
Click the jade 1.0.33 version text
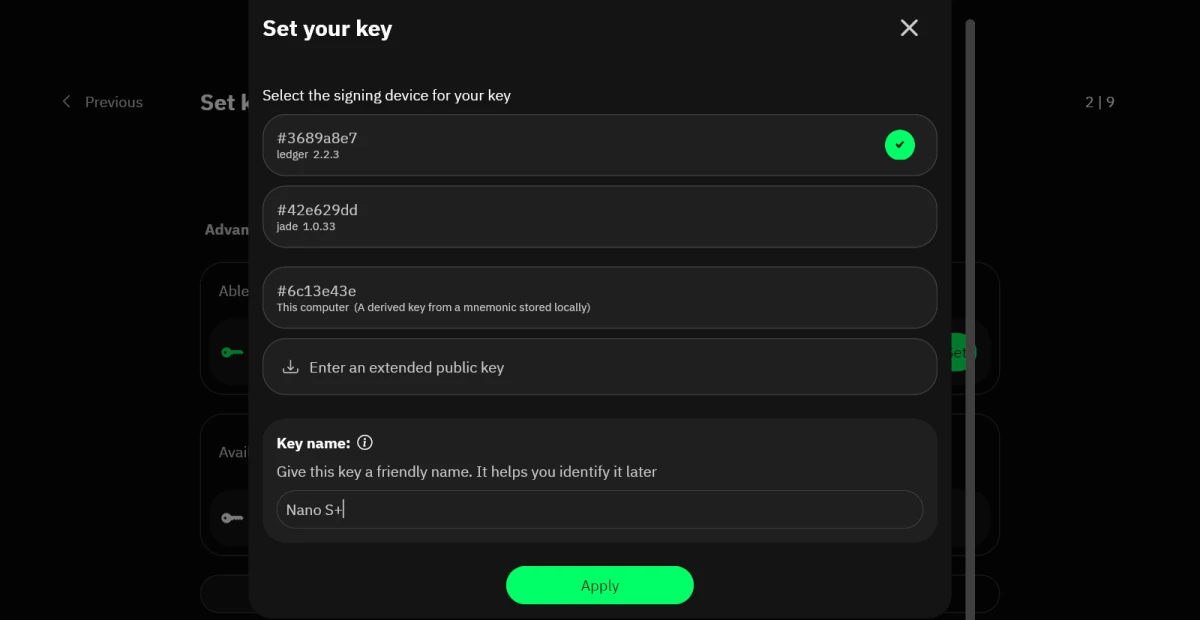pos(306,227)
